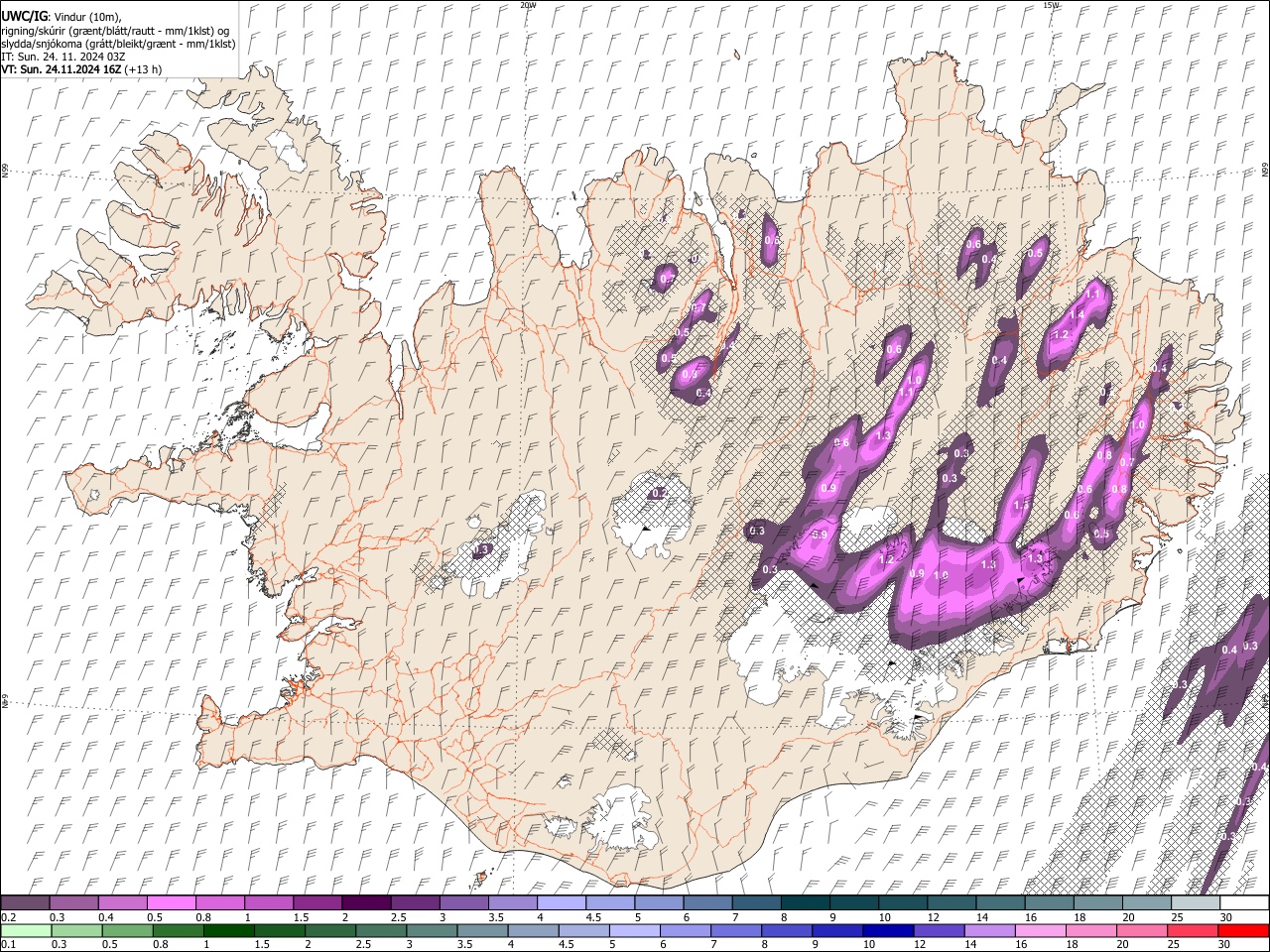Select rain legend swatch between 1 and 1.5

click(228, 930)
